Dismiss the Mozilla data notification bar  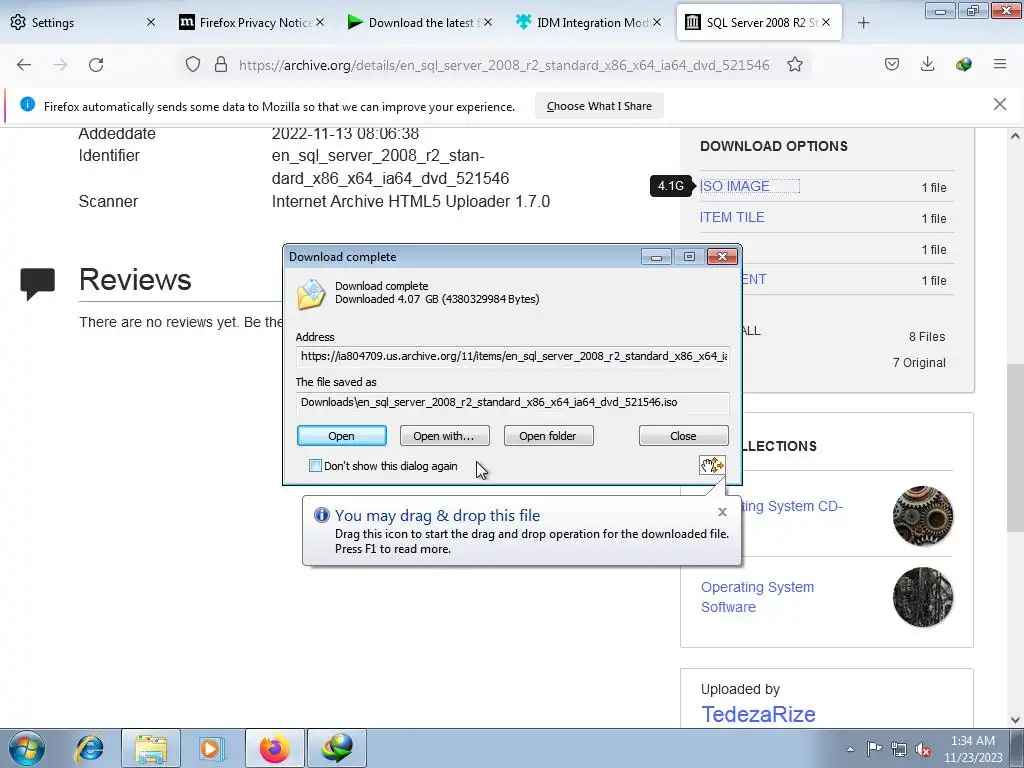pos(1000,104)
